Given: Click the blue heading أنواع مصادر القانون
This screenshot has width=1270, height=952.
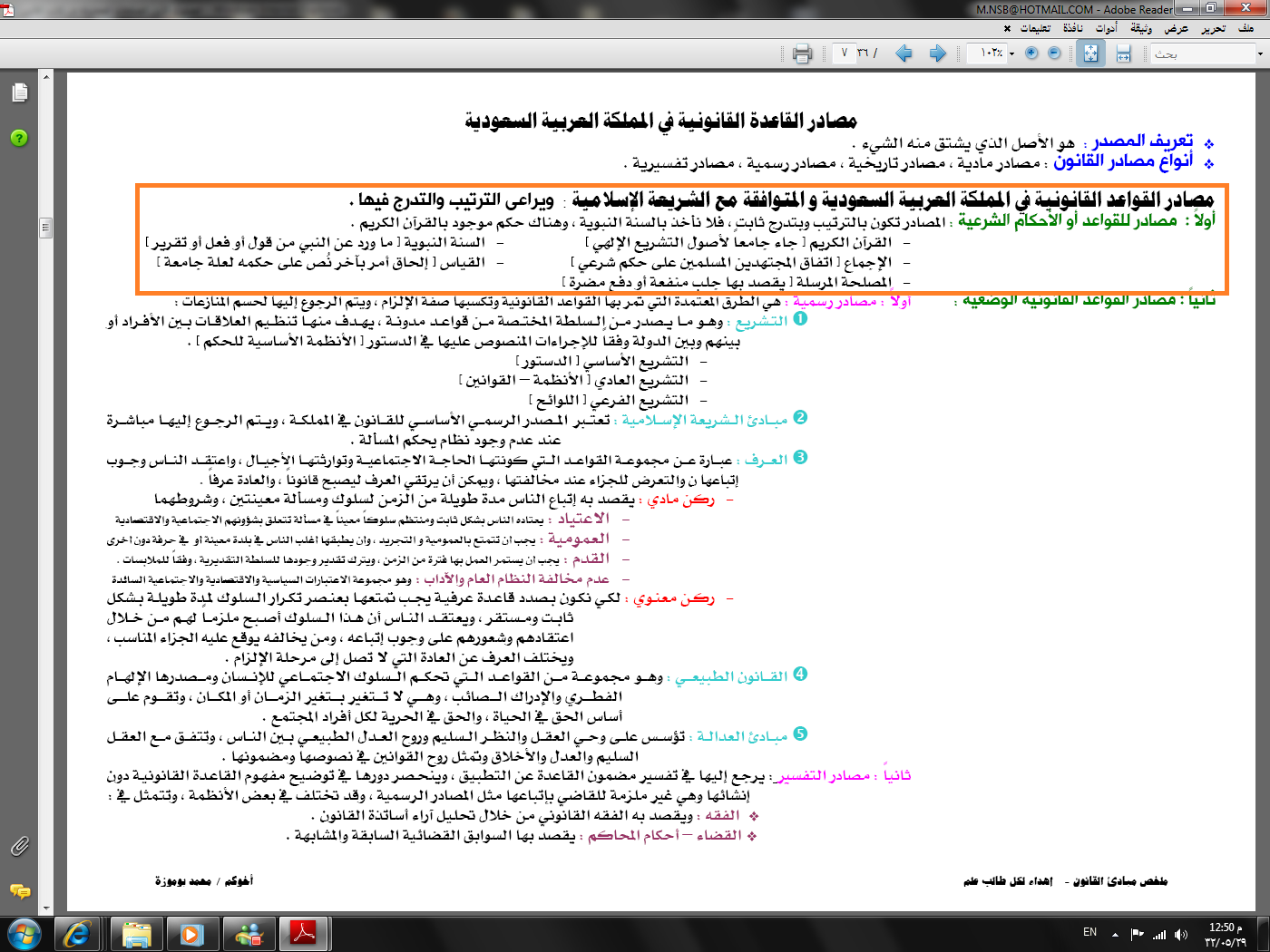Looking at the screenshot, I should pyautogui.click(x=1123, y=161).
